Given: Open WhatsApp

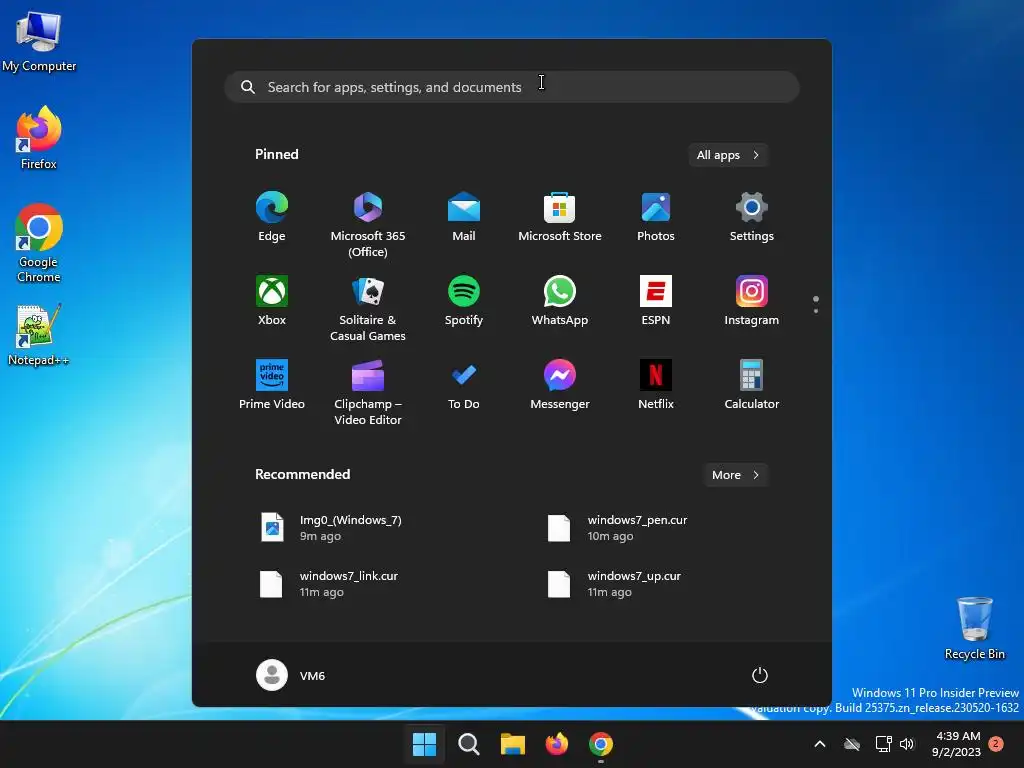Looking at the screenshot, I should click(x=560, y=301).
